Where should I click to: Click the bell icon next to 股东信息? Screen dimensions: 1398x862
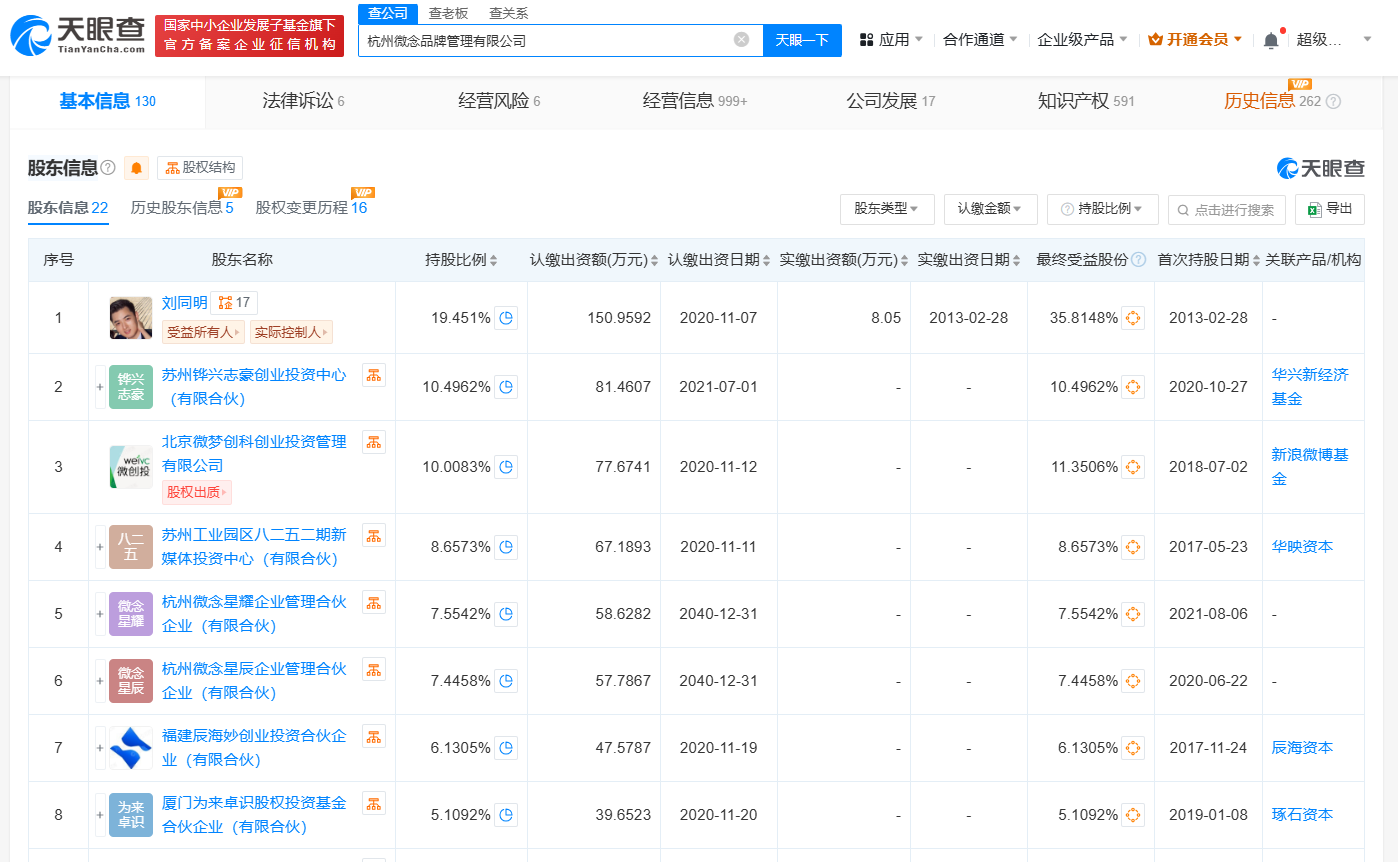coord(135,168)
